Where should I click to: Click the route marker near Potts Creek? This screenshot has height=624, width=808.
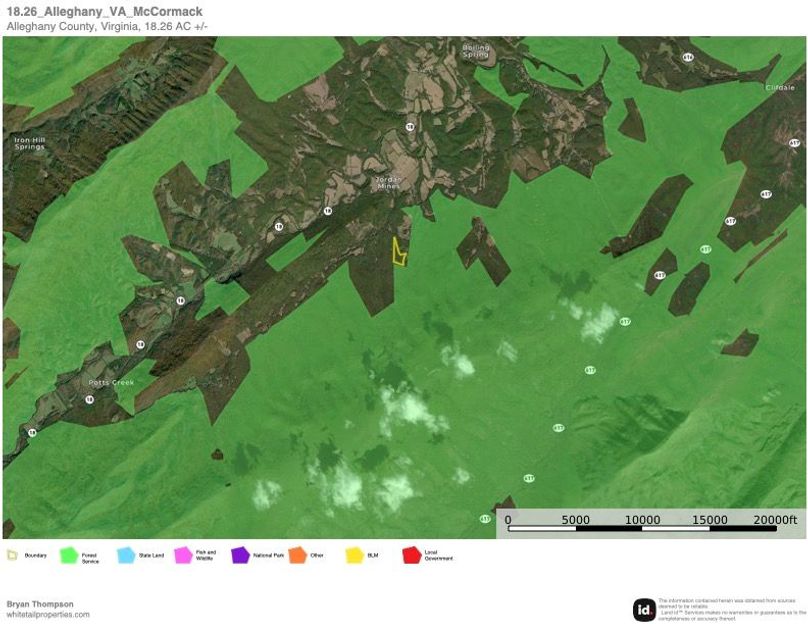click(x=90, y=400)
